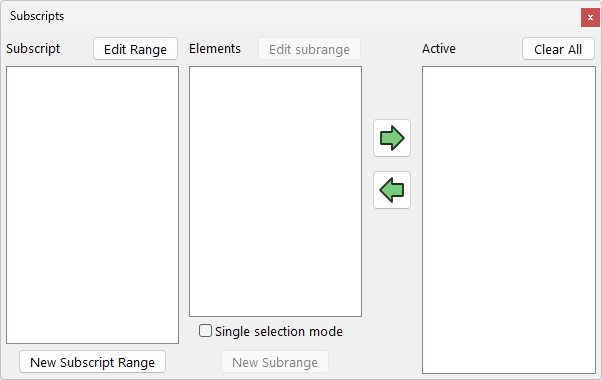The width and height of the screenshot is (602, 380).
Task: Click the Edit subrange button
Action: (309, 49)
